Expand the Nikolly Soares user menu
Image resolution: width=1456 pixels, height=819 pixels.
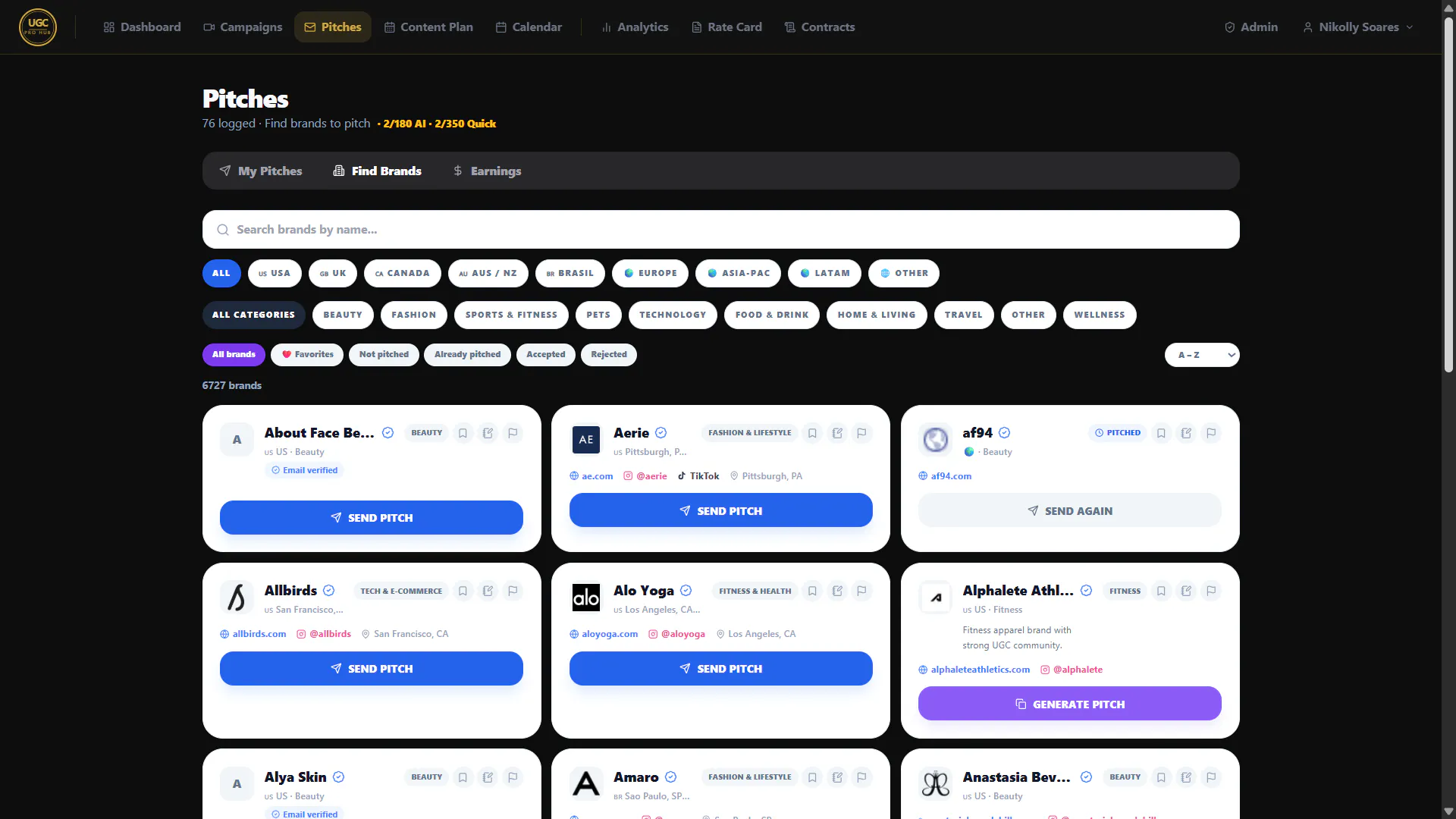click(1358, 27)
